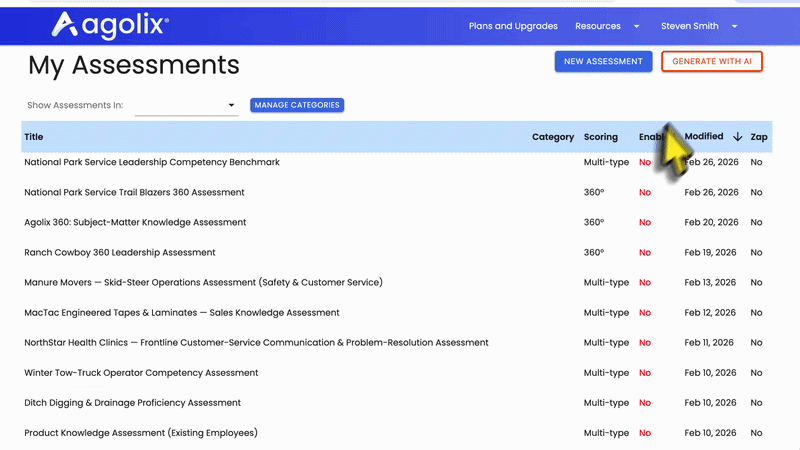800x450 pixels.
Task: Toggle Enabled status for Manure Movers assessment
Action: click(x=645, y=283)
